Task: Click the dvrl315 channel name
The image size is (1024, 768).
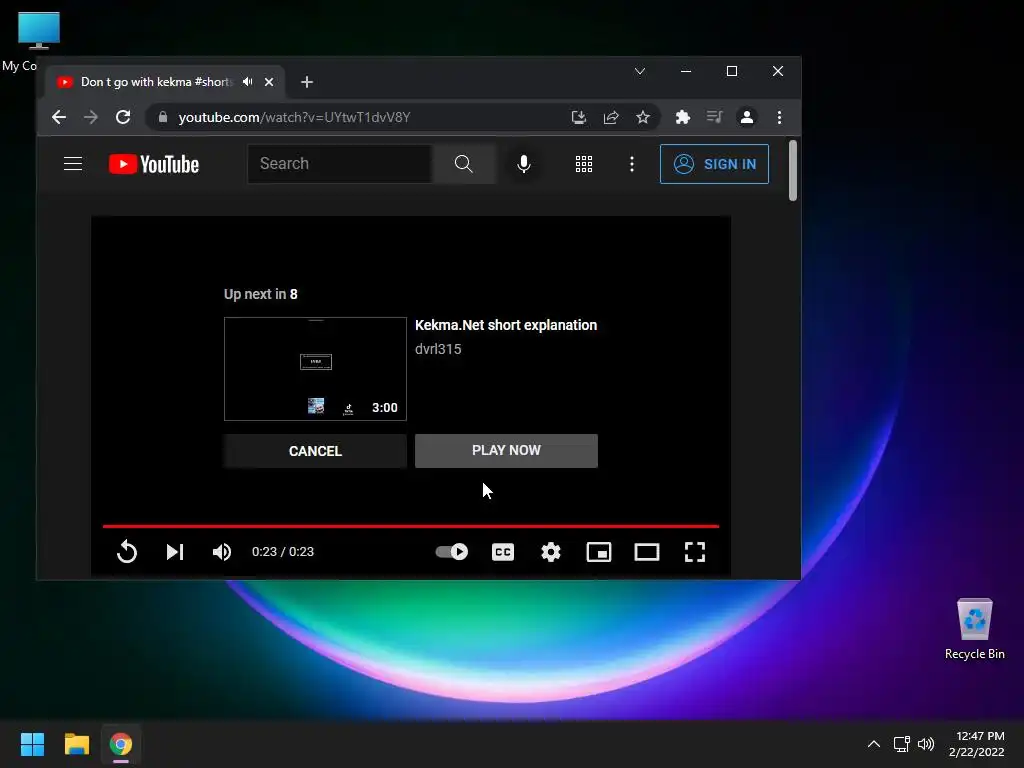Action: pos(438,349)
